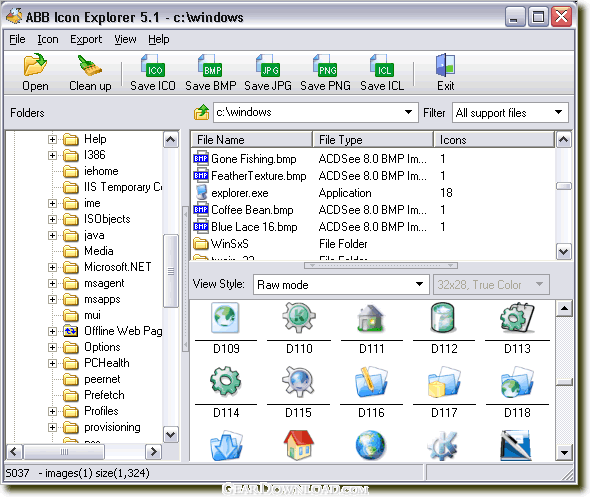Image resolution: width=590 pixels, height=497 pixels.
Task: Click the Offline Web Pages folder icon
Action: point(71,331)
